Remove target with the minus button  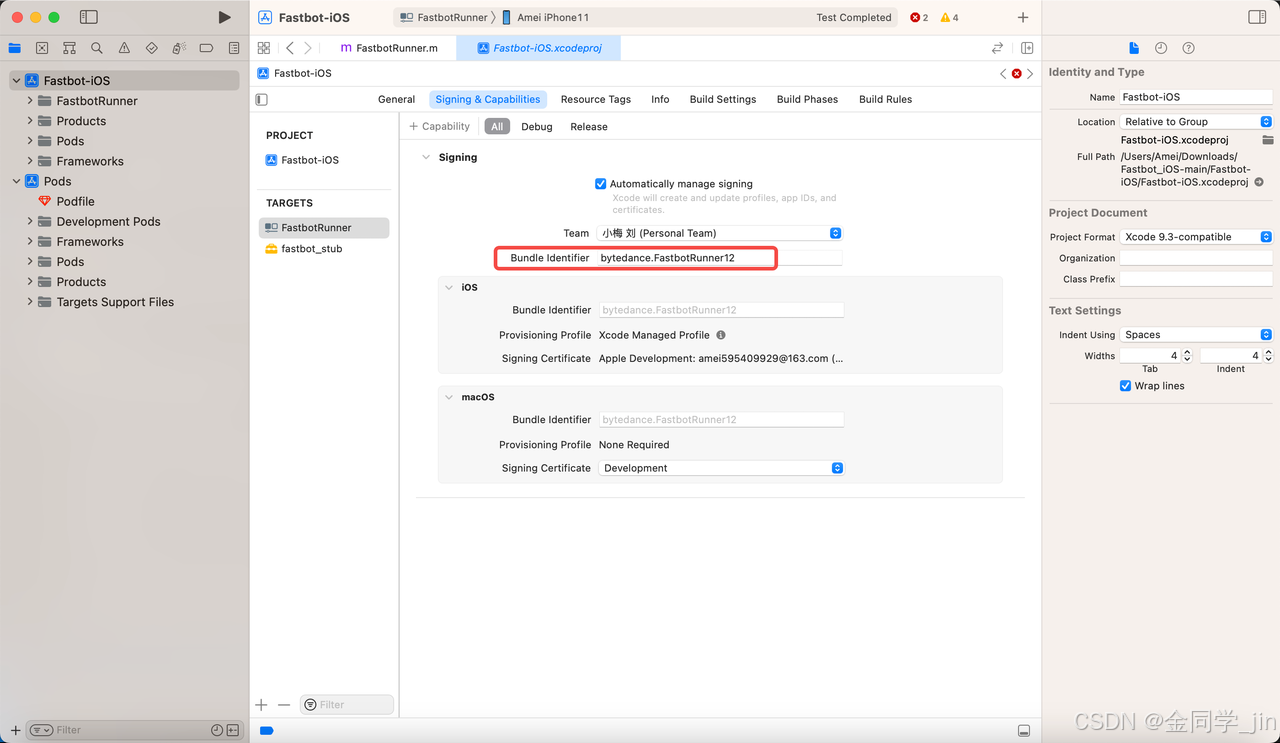(284, 705)
